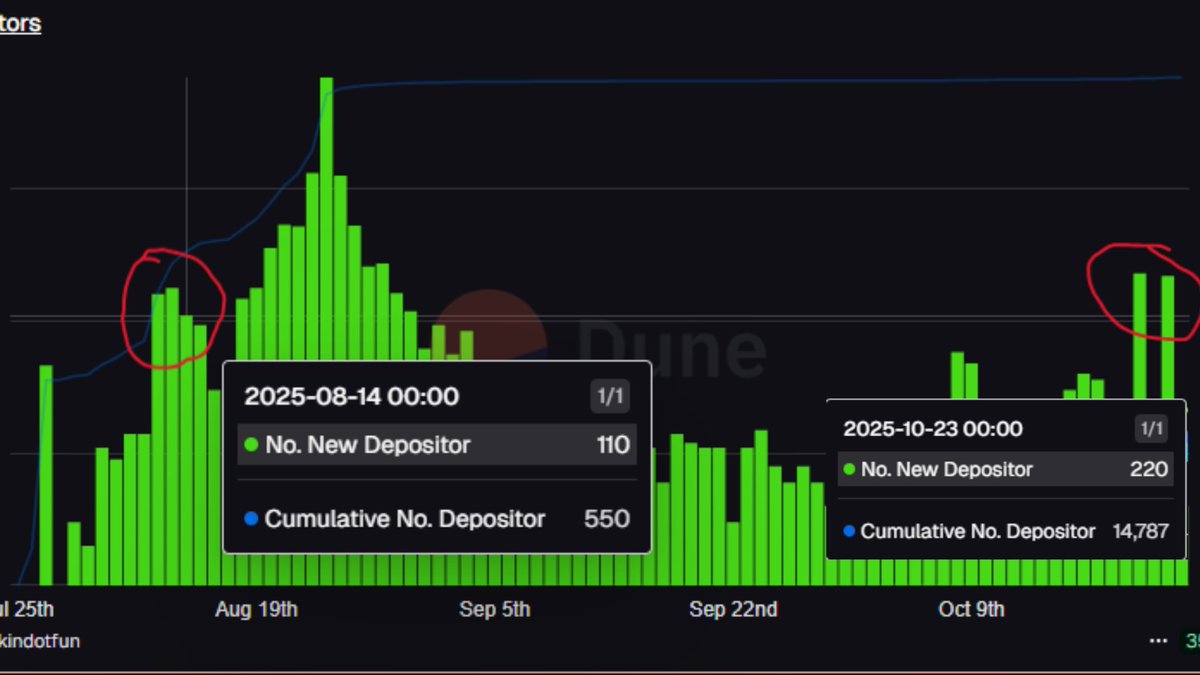1200x675 pixels.
Task: Click the green dot beside No. New Depositor
Action: [x=251, y=444]
